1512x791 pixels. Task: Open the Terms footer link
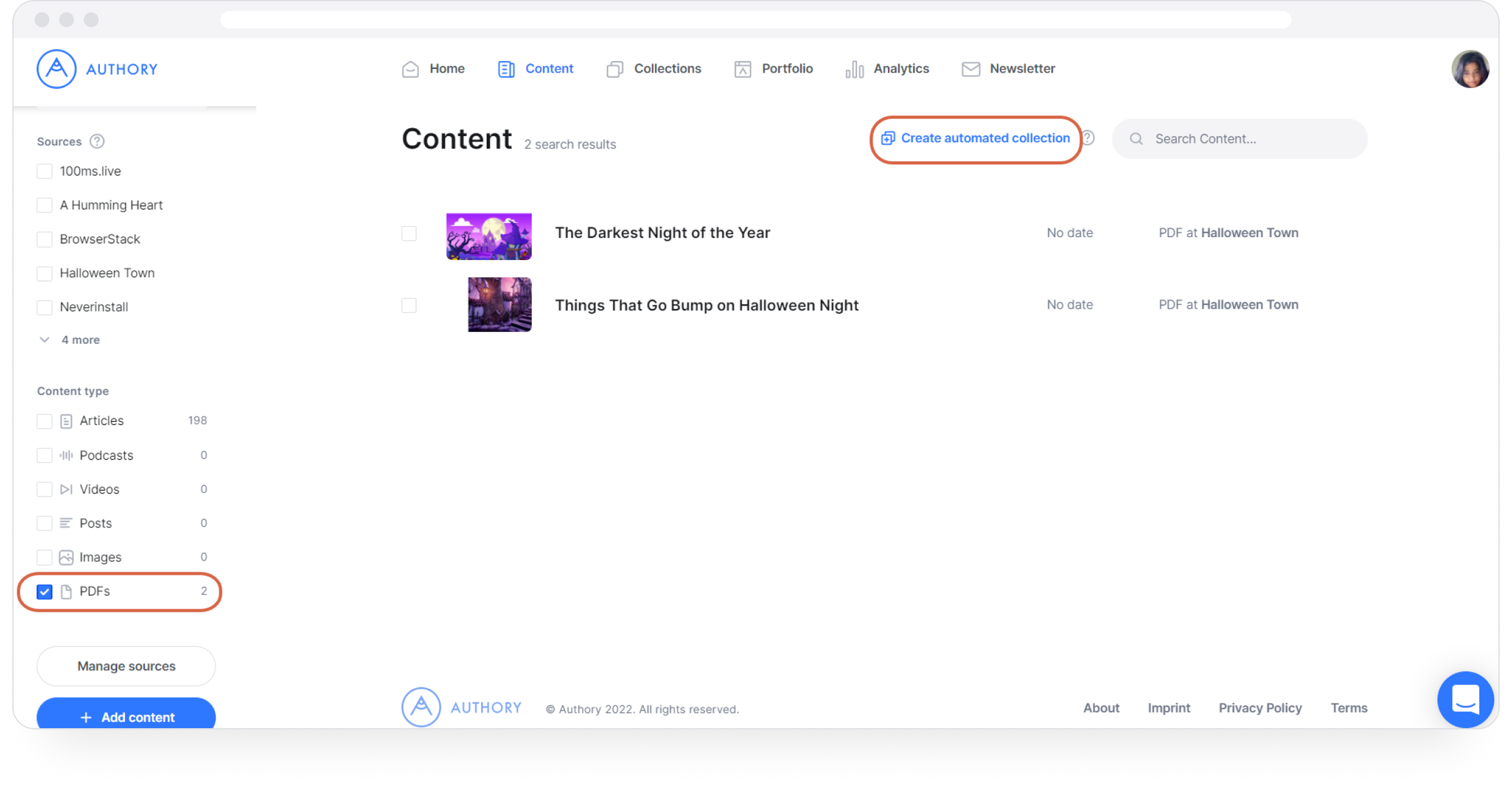coord(1349,708)
